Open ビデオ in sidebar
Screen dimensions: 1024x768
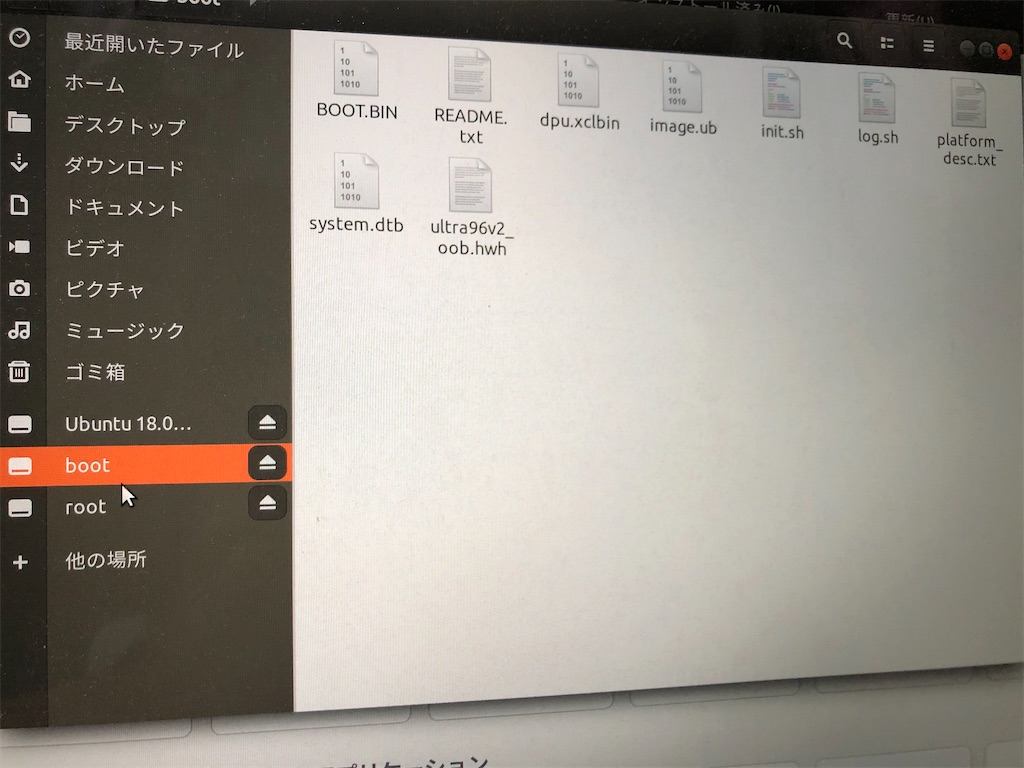click(x=95, y=248)
